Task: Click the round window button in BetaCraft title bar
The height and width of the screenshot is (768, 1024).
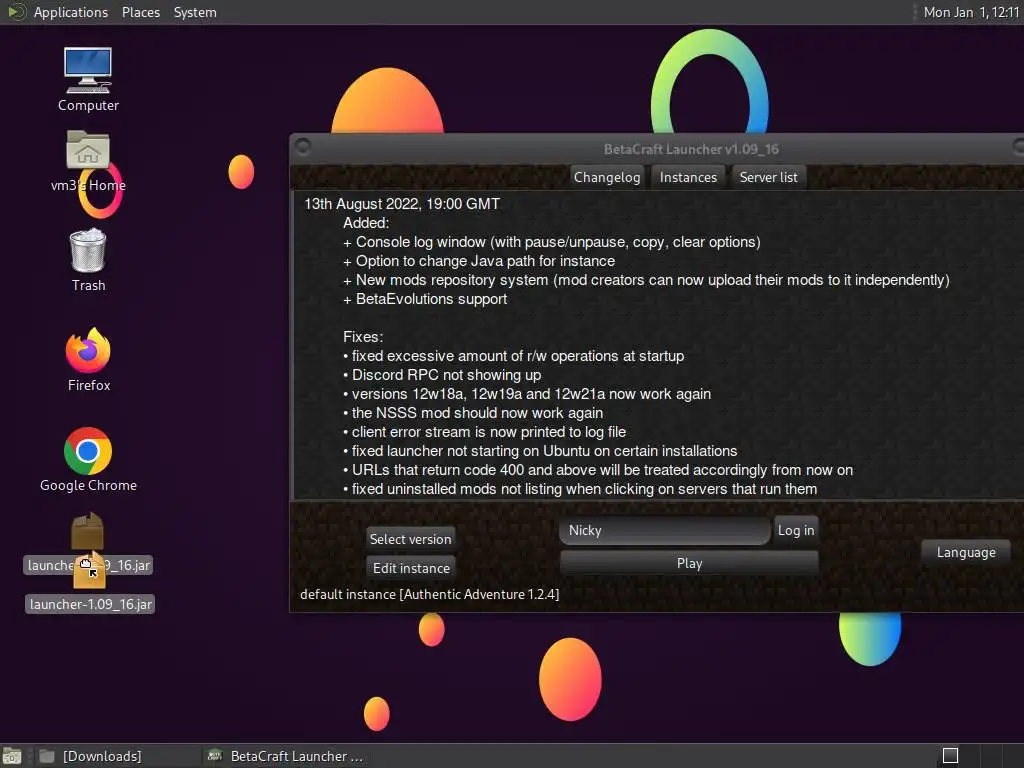Action: pyautogui.click(x=302, y=146)
